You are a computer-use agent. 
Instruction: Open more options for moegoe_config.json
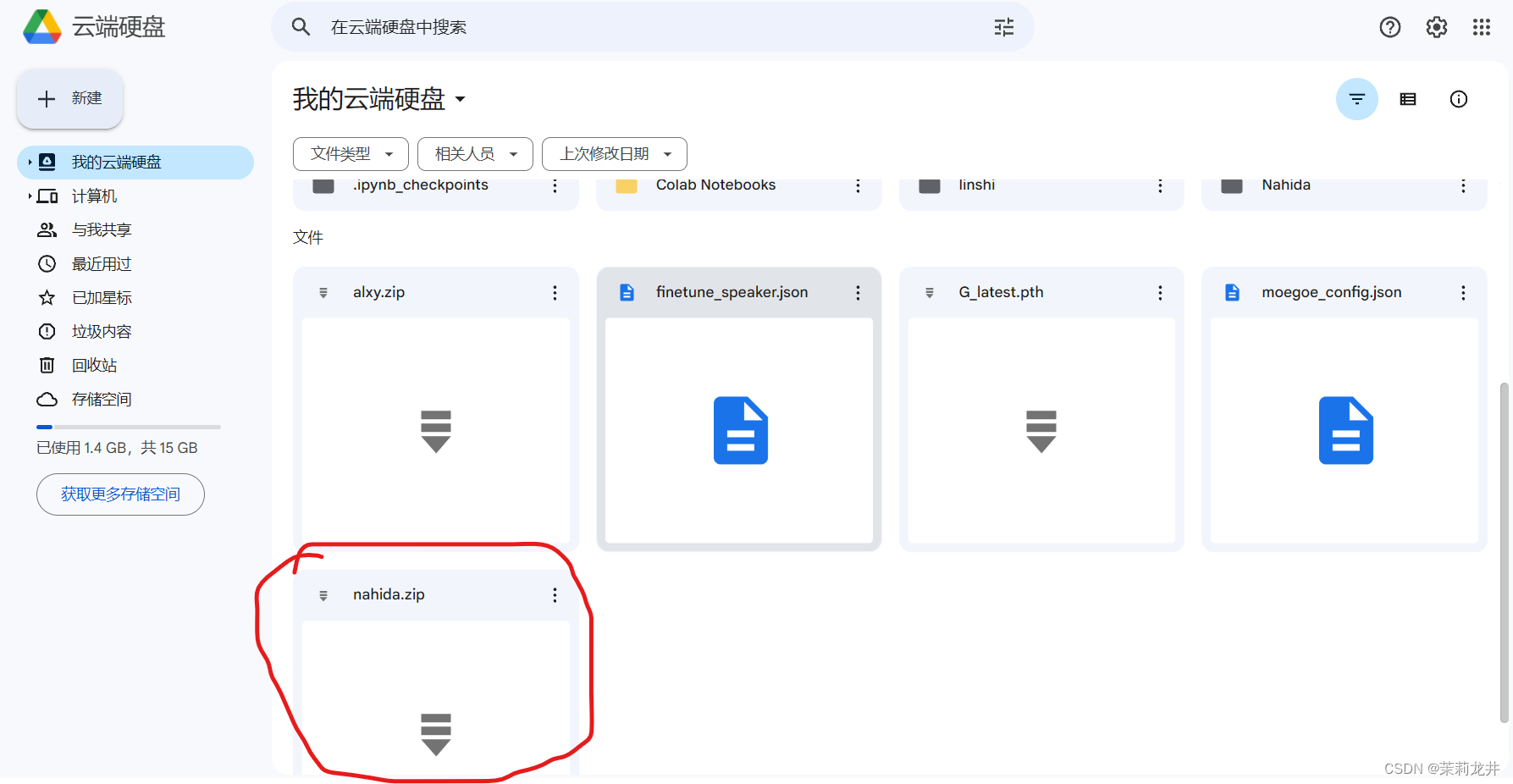pos(1463,293)
